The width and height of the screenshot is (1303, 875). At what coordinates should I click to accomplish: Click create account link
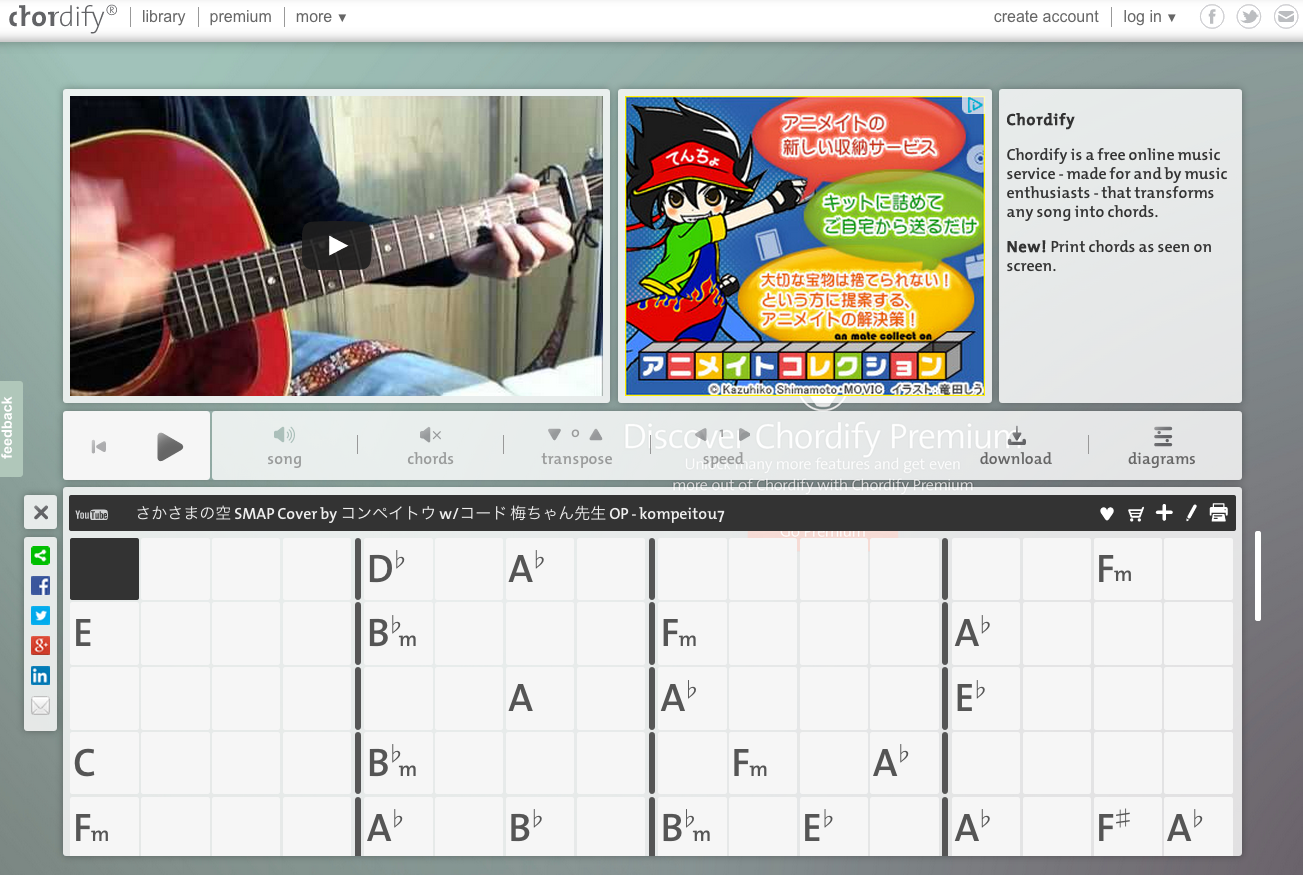point(1046,17)
